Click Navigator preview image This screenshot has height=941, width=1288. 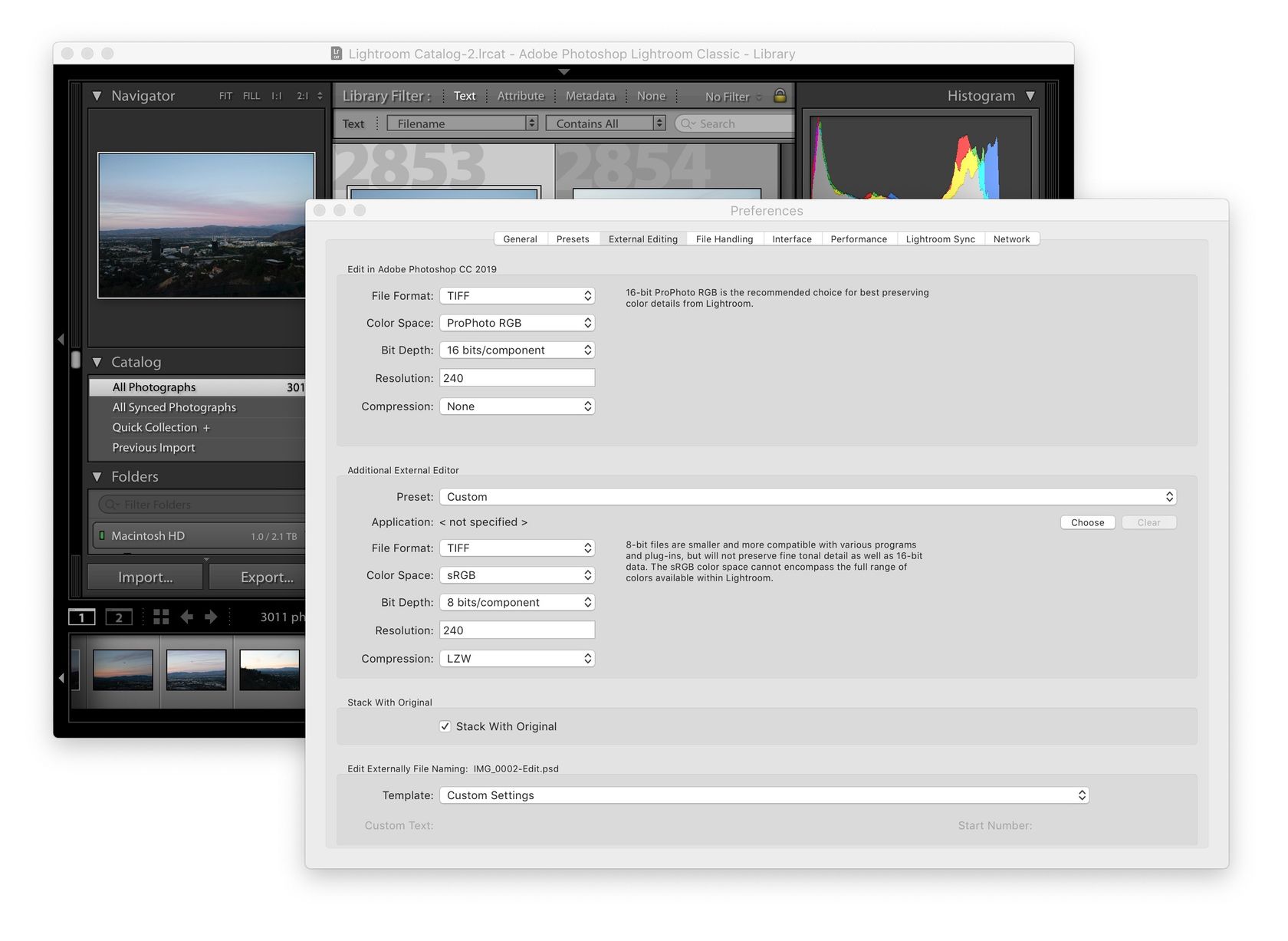(x=206, y=225)
